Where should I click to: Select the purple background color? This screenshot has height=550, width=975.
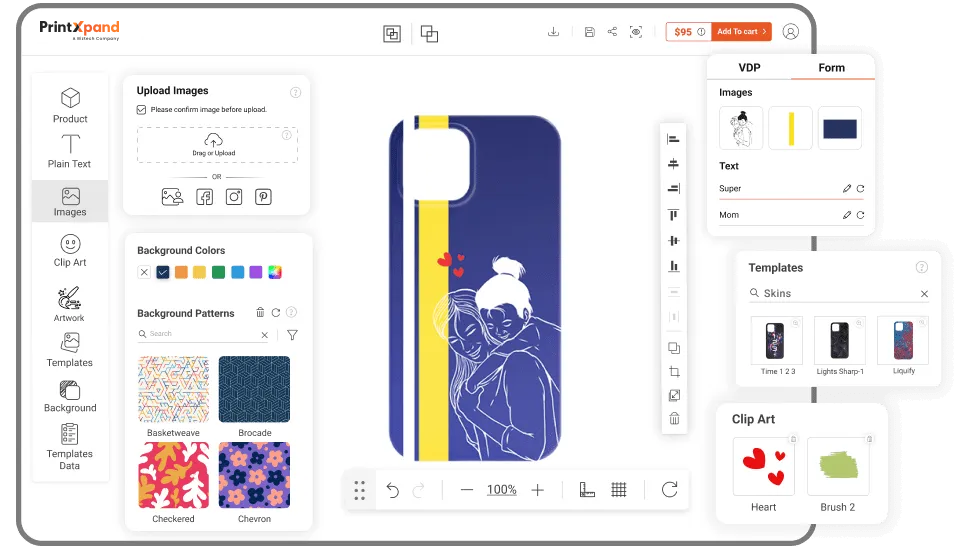pyautogui.click(x=256, y=272)
